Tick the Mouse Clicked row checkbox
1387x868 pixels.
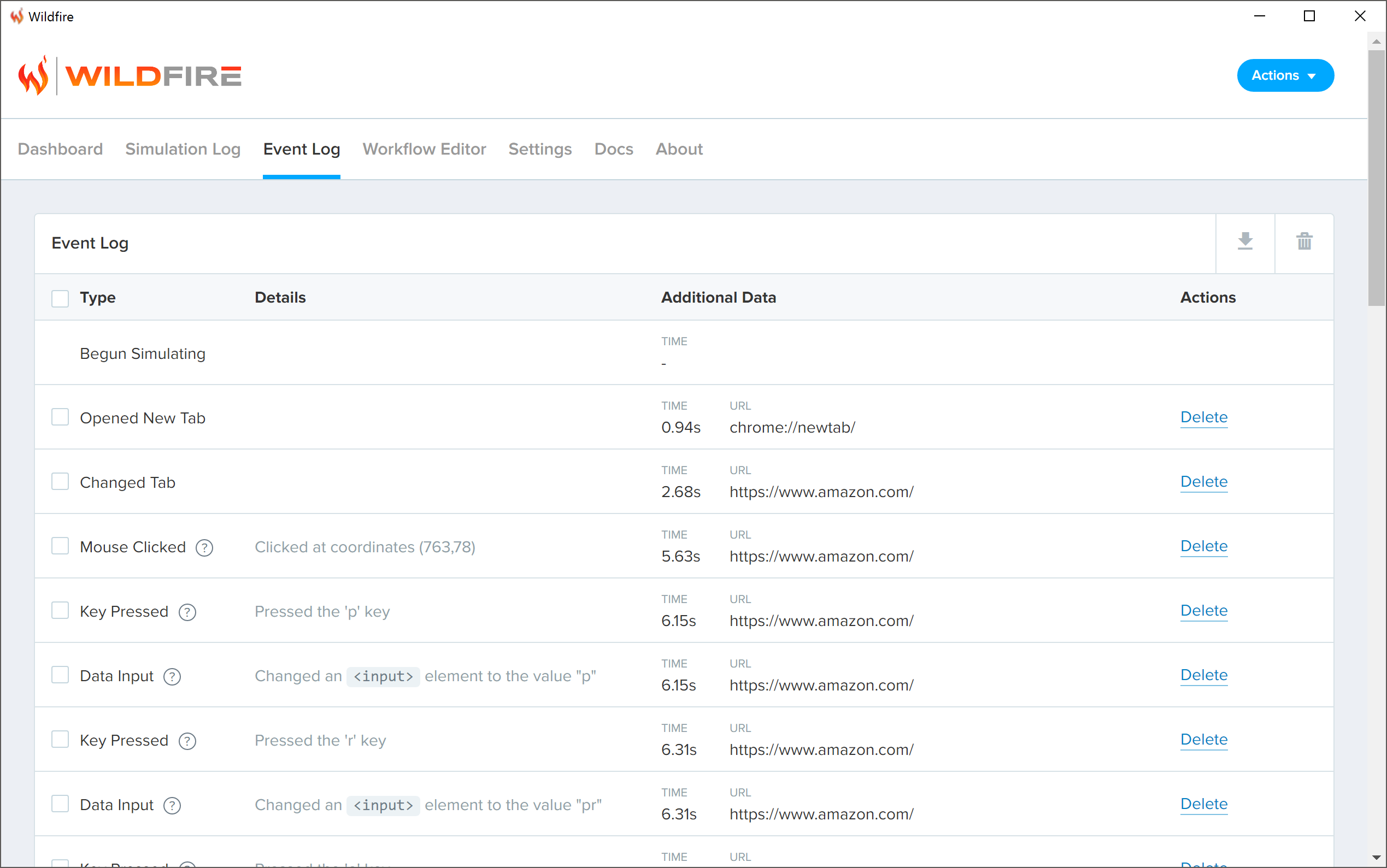tap(60, 546)
